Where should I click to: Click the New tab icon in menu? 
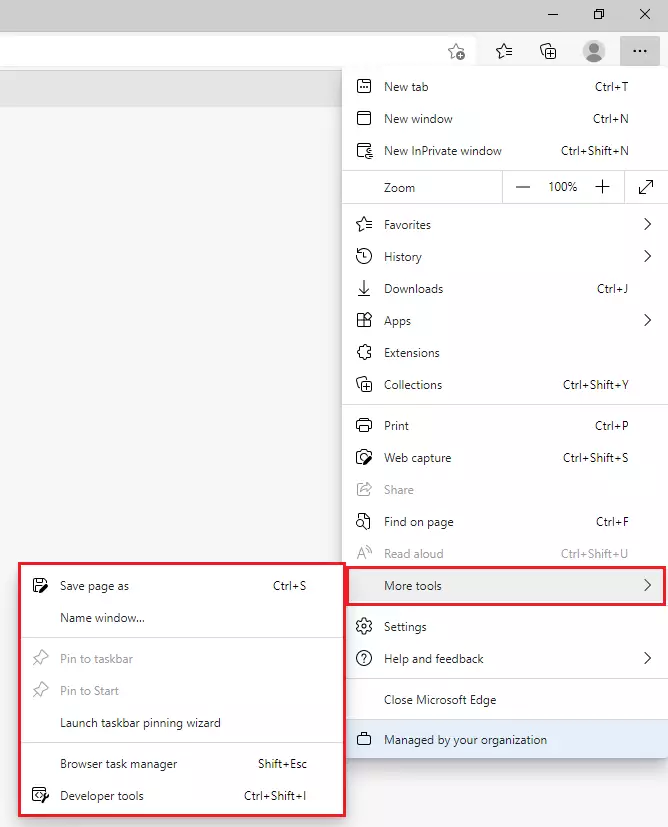tap(364, 86)
